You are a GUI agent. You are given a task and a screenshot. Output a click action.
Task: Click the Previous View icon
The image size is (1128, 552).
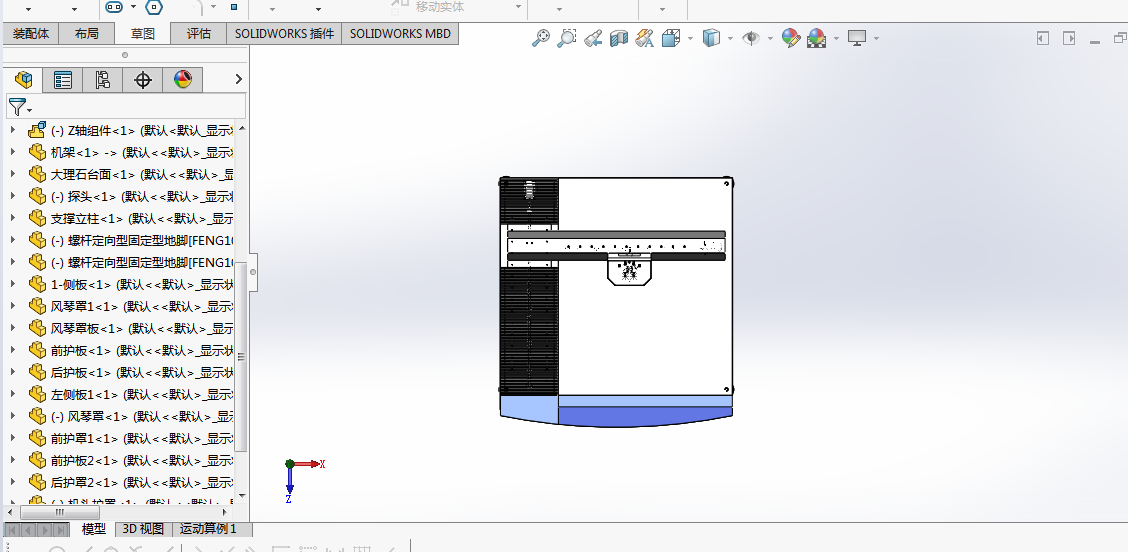[593, 38]
